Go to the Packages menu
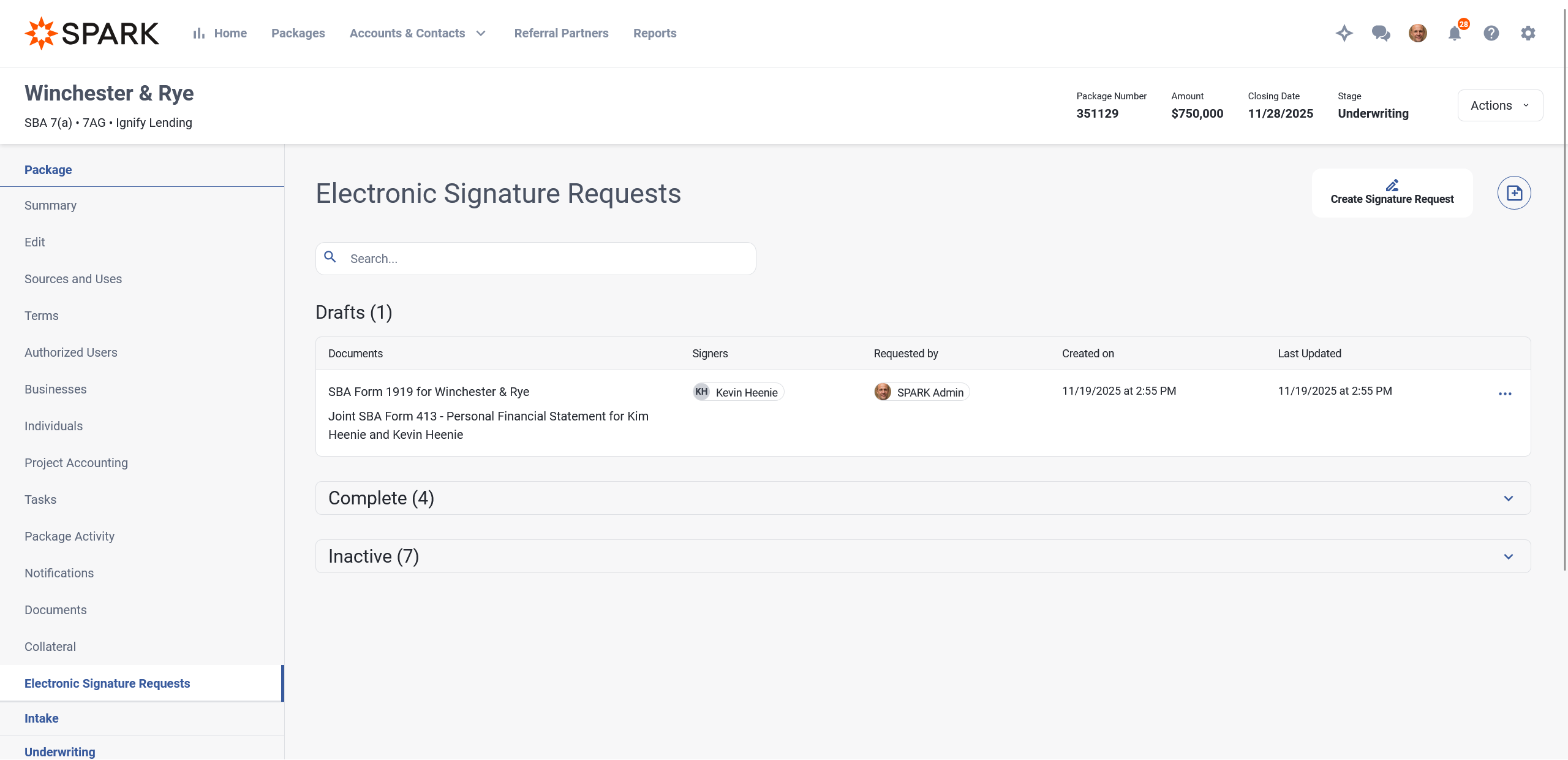The image size is (1568, 760). (x=298, y=33)
